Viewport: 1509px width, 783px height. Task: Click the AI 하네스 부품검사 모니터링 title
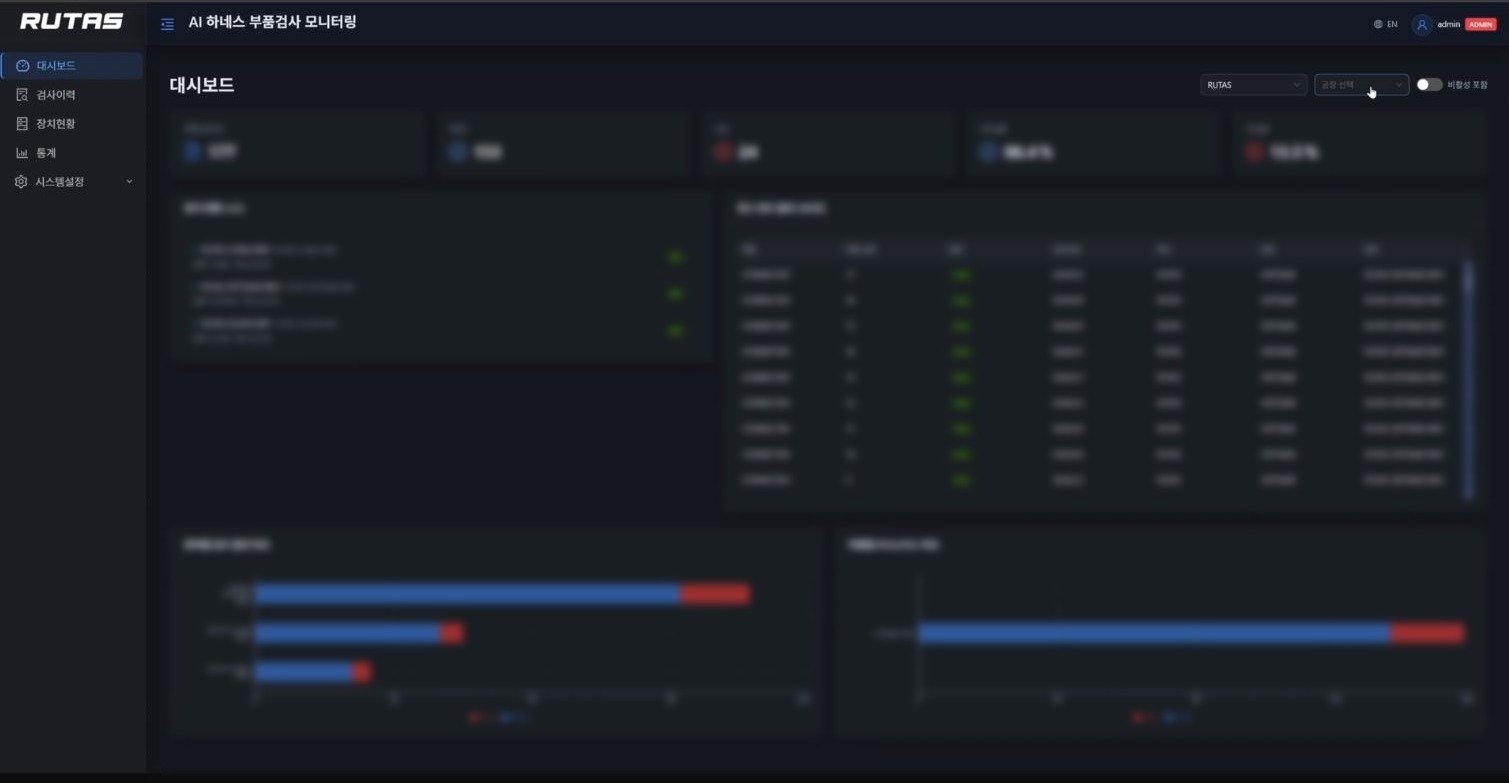tap(272, 23)
